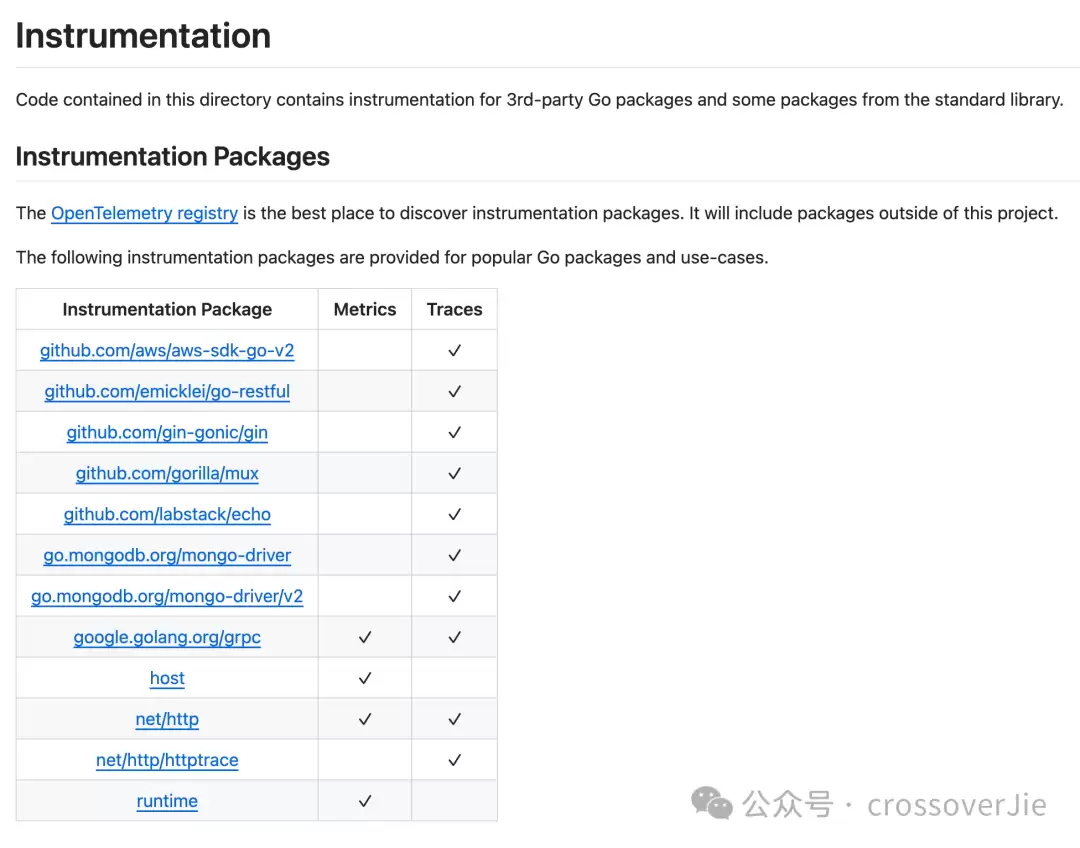
Task: Follow the runtime package link
Action: tap(167, 802)
